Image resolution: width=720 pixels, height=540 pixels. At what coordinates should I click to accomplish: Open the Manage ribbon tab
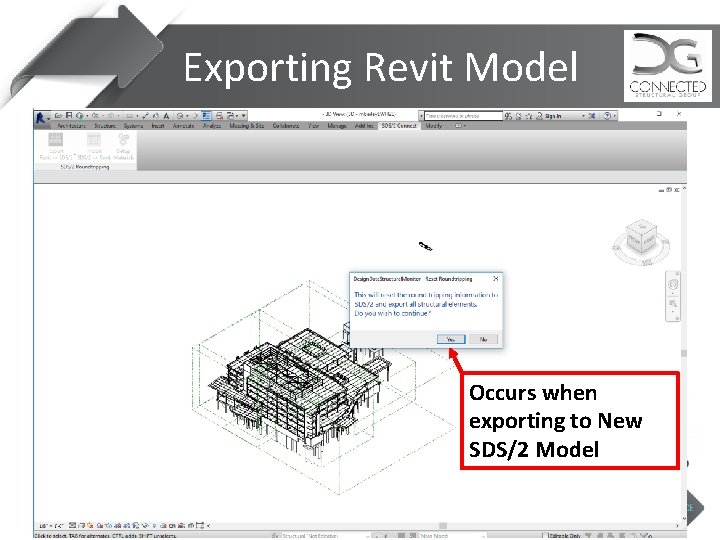point(337,126)
